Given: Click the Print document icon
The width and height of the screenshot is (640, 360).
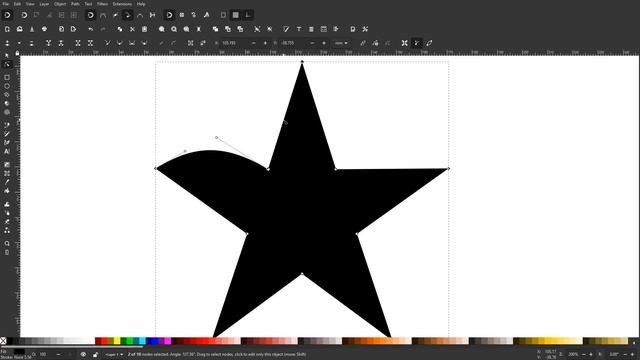Looking at the screenshot, I should (44, 29).
